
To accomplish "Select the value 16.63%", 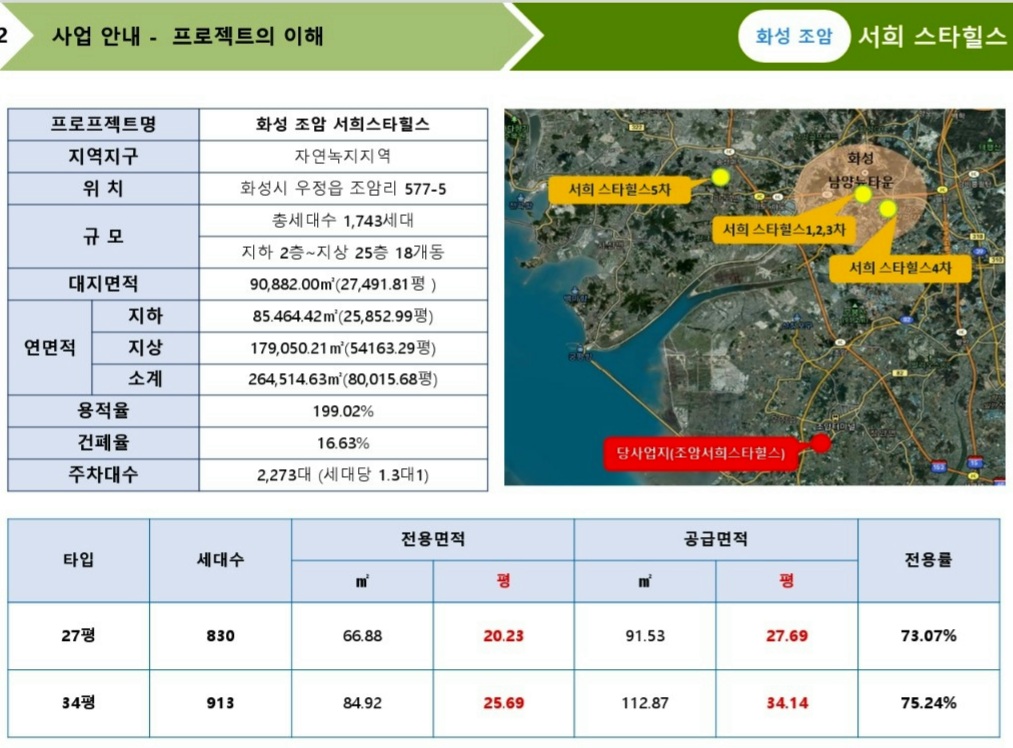I will tap(342, 443).
